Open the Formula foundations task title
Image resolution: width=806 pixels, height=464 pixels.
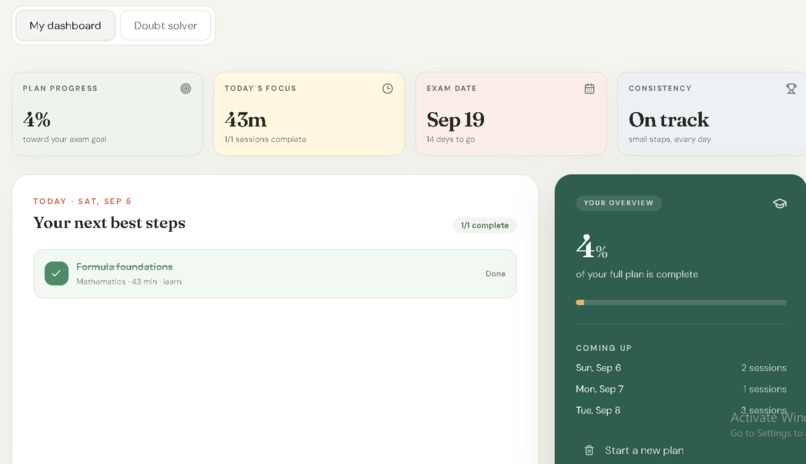[124, 267]
